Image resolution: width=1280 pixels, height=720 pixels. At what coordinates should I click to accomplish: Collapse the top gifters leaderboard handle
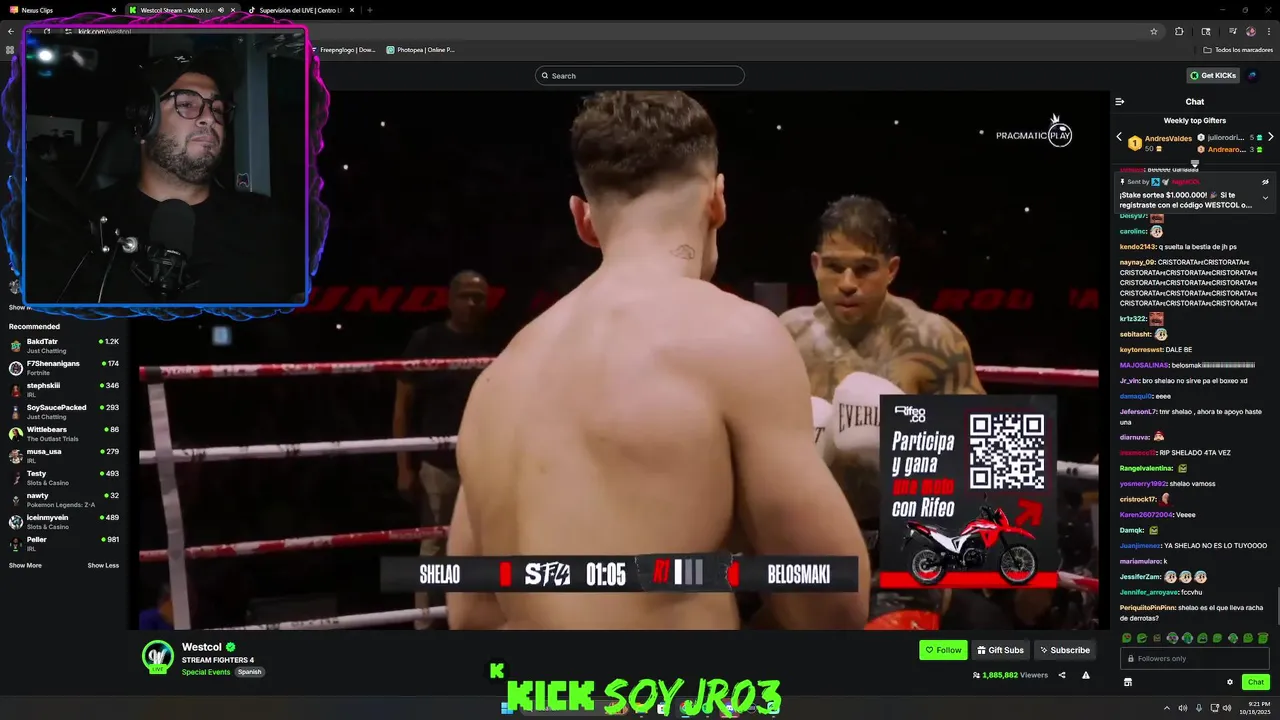[1195, 163]
